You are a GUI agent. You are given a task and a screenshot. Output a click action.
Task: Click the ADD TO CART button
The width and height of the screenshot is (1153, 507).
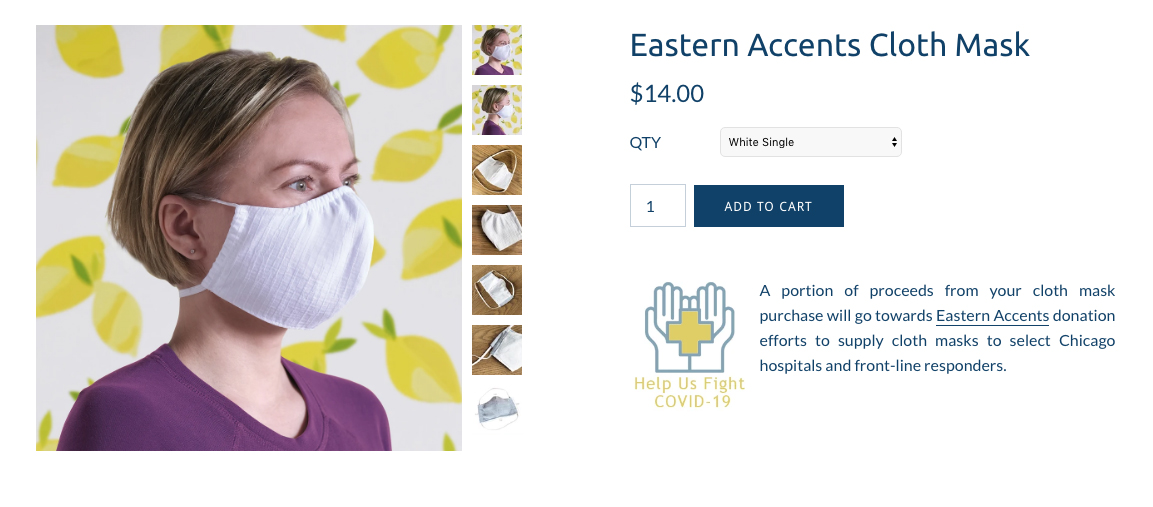tap(768, 206)
